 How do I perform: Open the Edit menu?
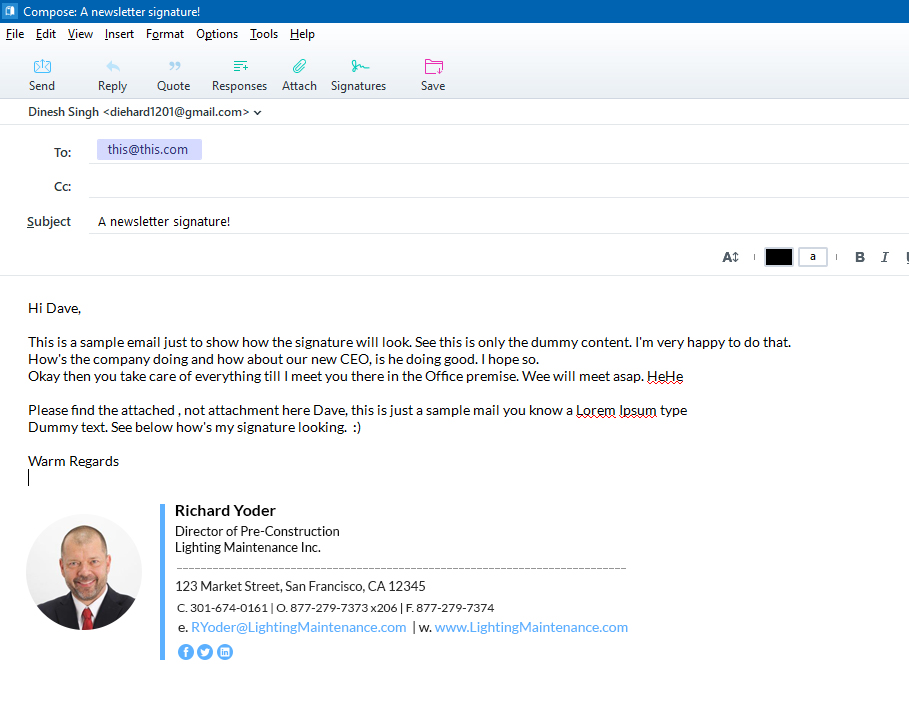(46, 34)
